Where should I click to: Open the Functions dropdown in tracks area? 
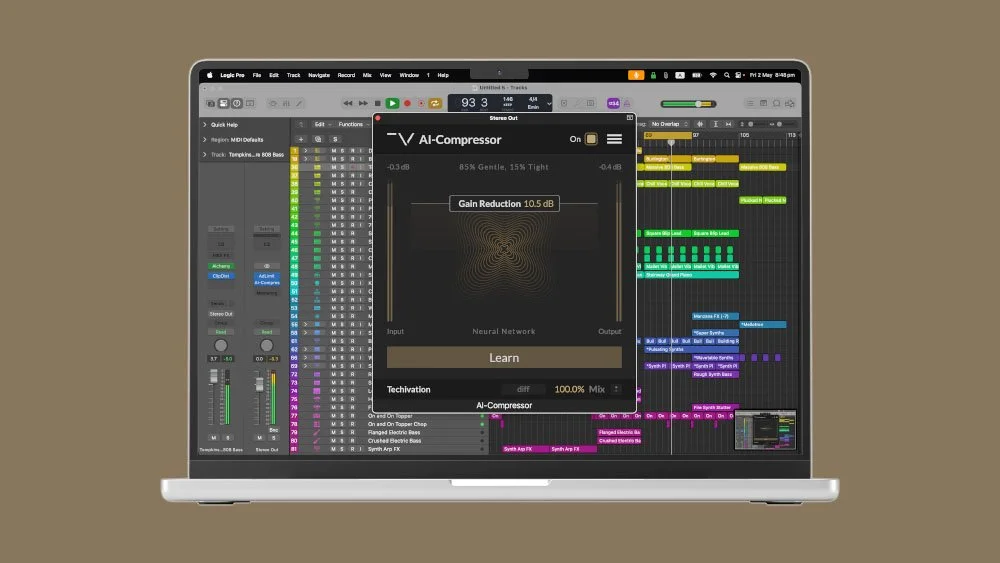pos(353,124)
